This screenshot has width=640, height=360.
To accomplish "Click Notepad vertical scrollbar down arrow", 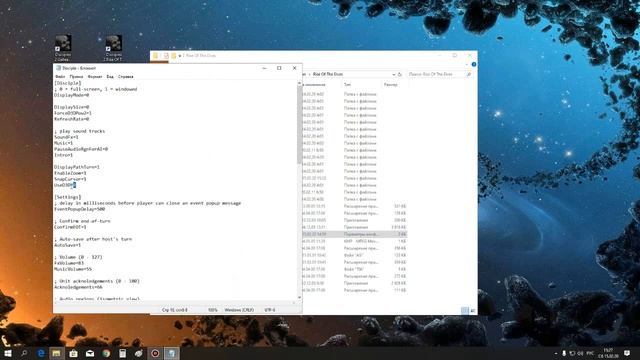I will click(x=300, y=297).
